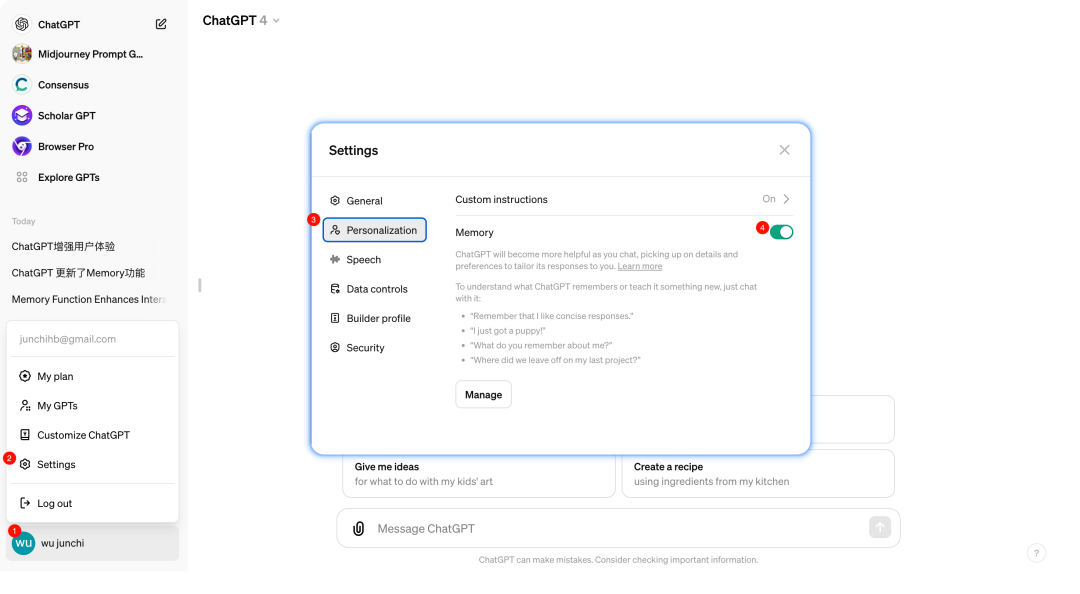This screenshot has height=594, width=1080.
Task: Open Scholar GPT from sidebar
Action: 66,116
